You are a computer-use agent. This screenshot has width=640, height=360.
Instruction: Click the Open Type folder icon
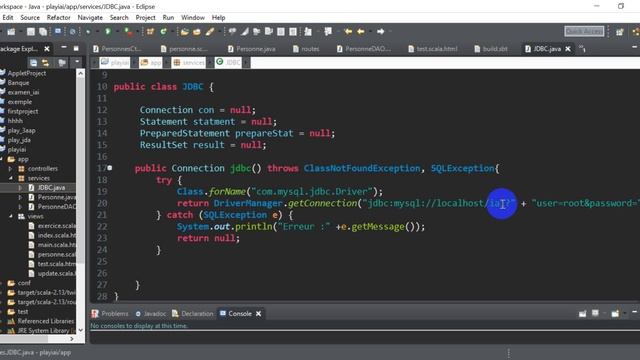click(184, 31)
